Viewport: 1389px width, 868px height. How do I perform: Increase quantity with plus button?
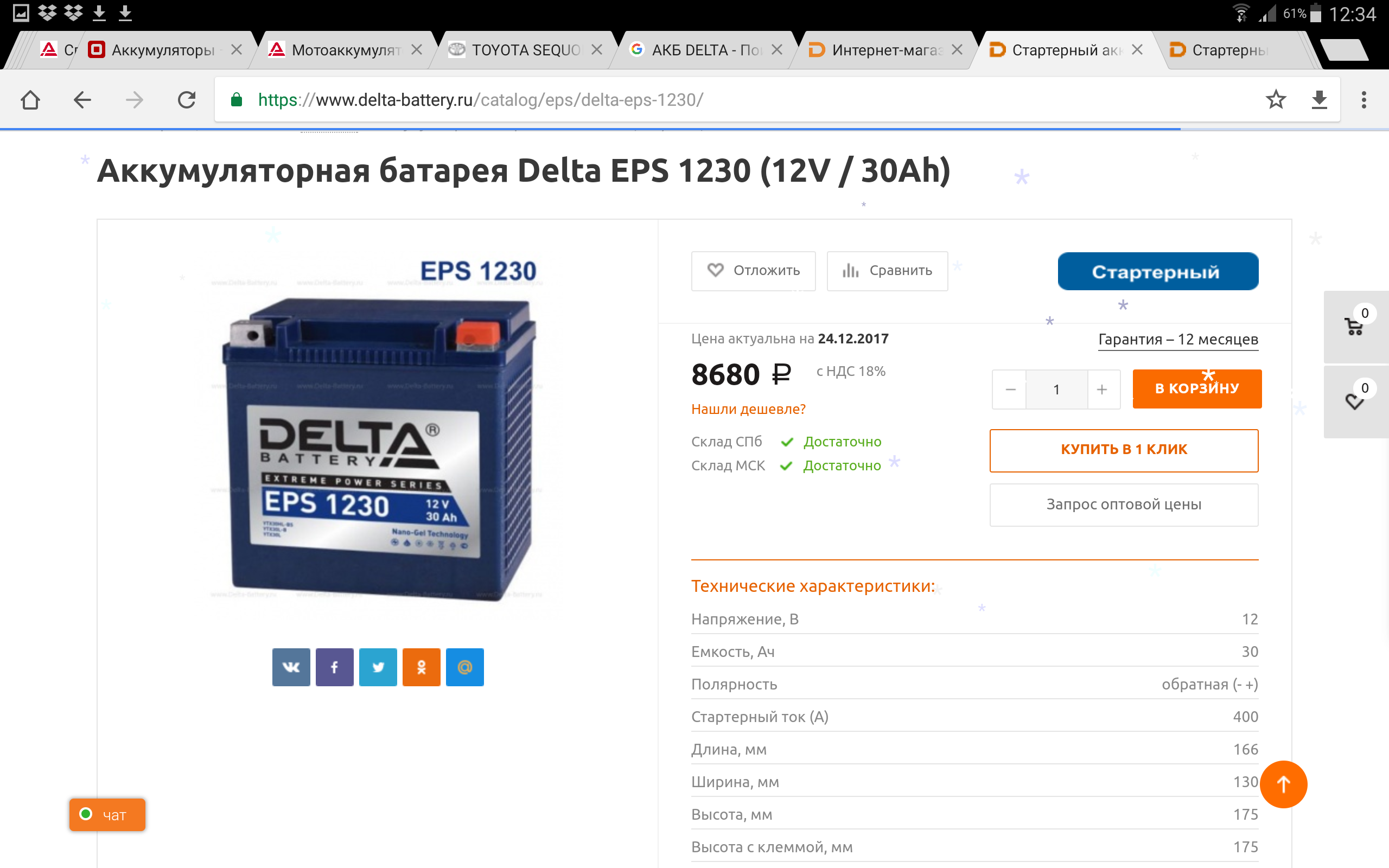click(x=1103, y=390)
